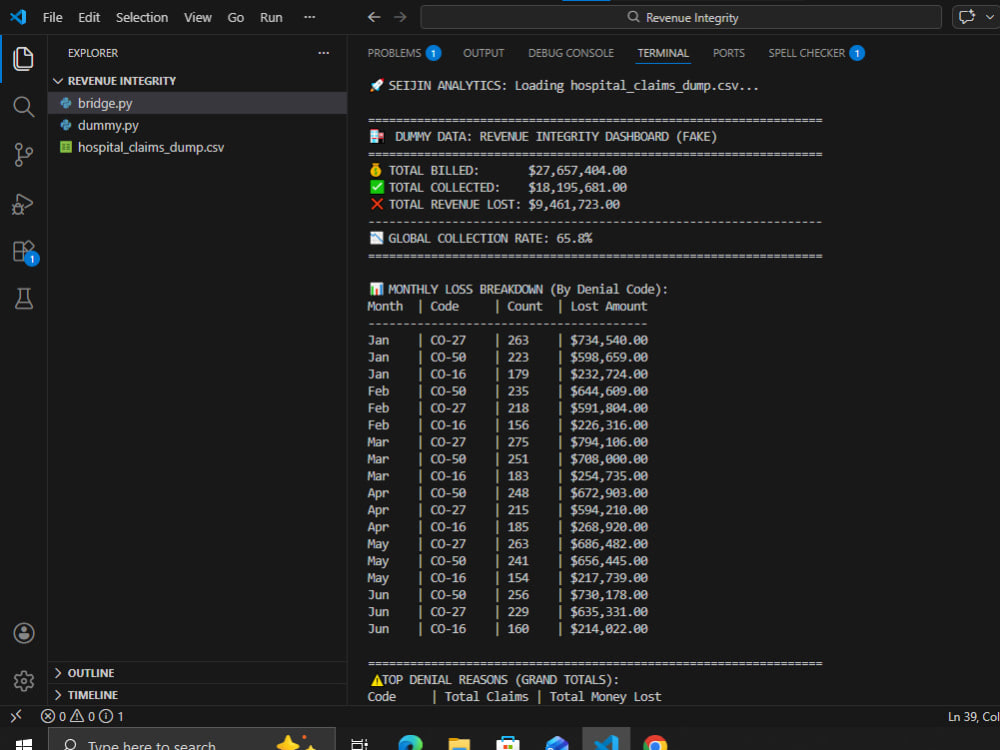Click the GLOBAL COLLECTION RATE: 65.8% line
Viewport: 1000px width, 750px height.
(x=482, y=239)
